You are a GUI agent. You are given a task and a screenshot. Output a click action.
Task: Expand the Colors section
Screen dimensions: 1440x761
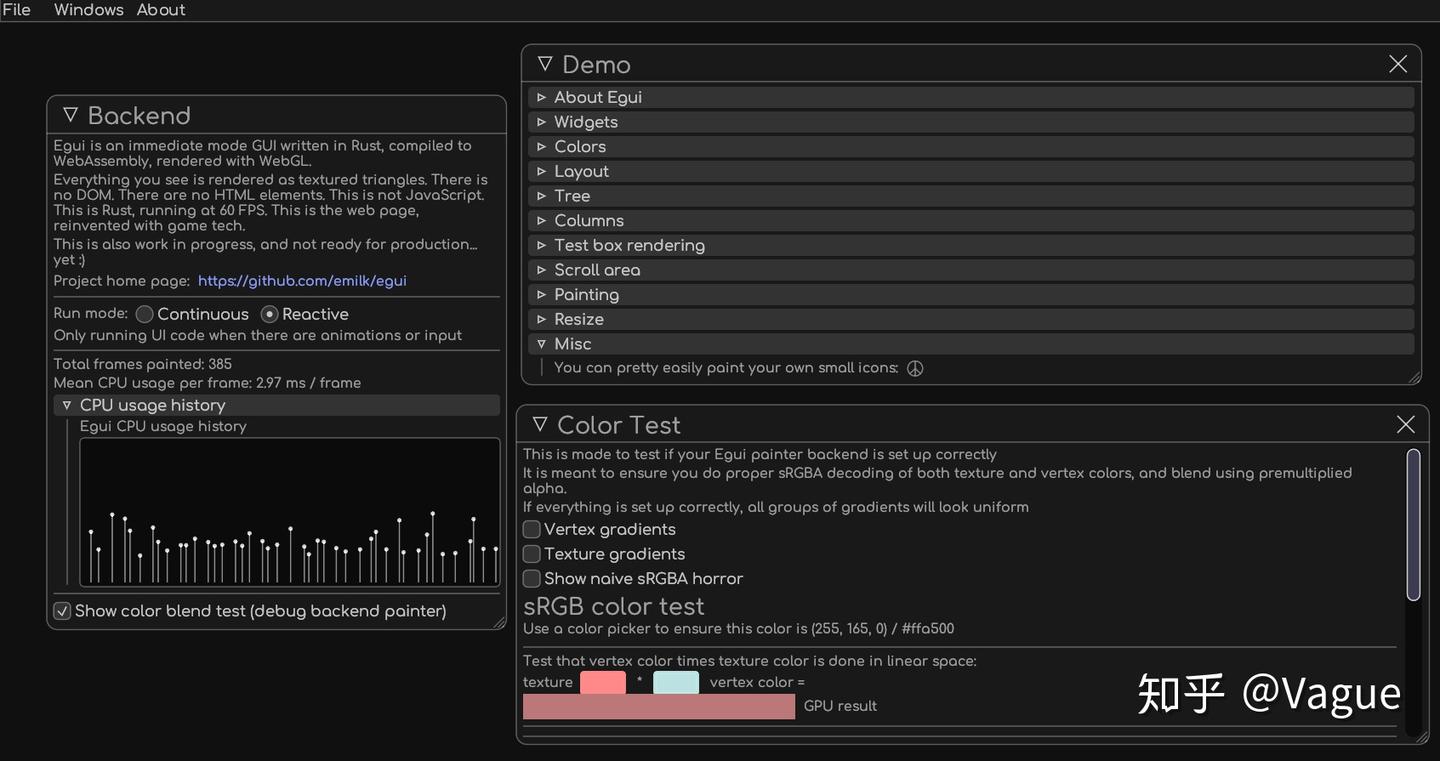pyautogui.click(x=970, y=146)
